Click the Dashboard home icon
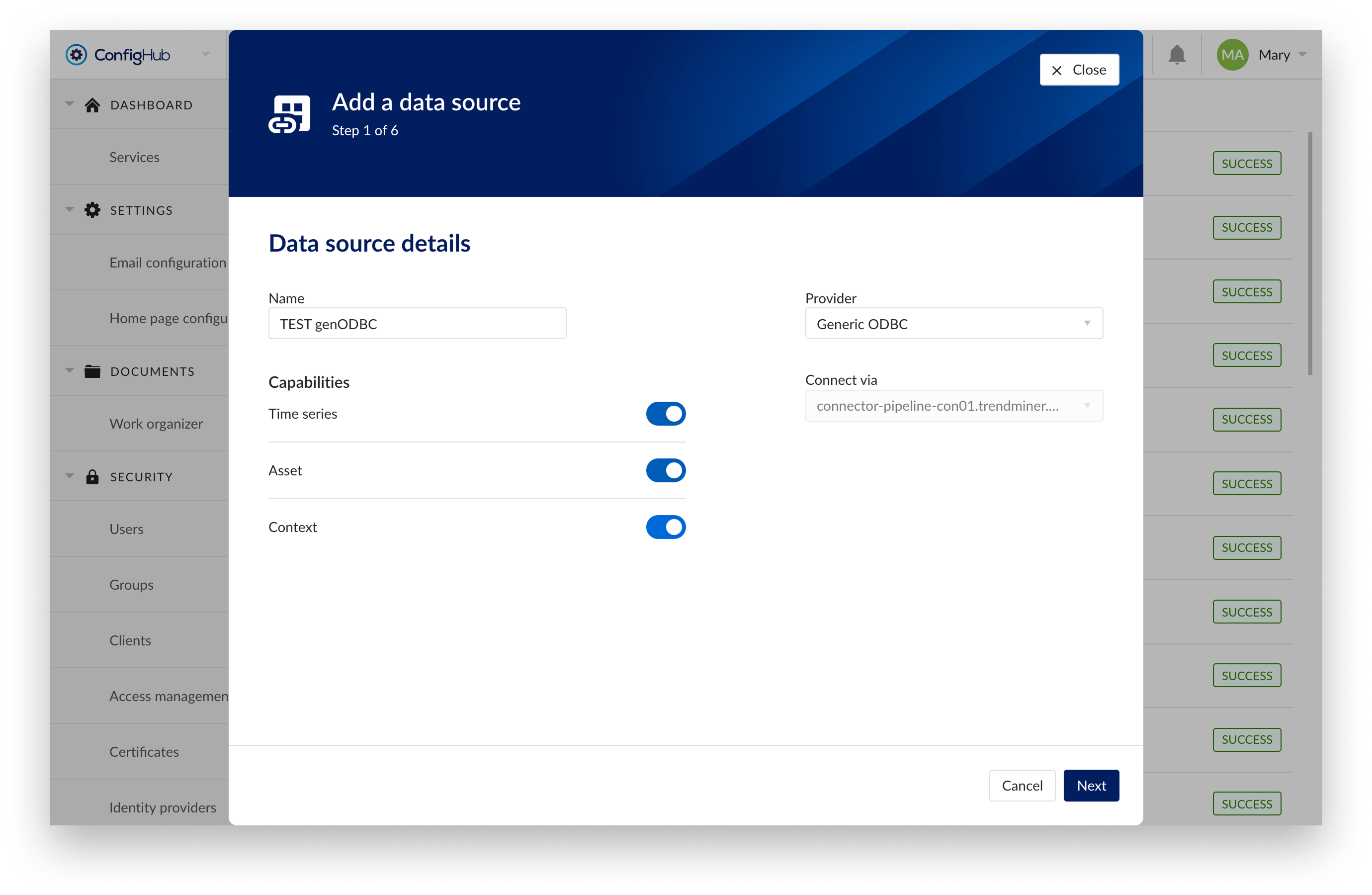 coord(92,105)
